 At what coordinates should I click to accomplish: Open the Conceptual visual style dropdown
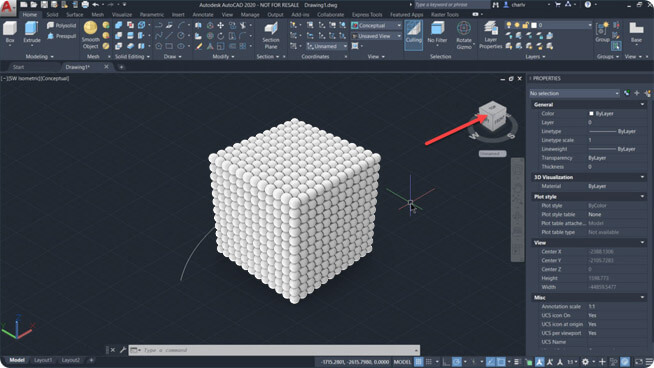pos(377,25)
